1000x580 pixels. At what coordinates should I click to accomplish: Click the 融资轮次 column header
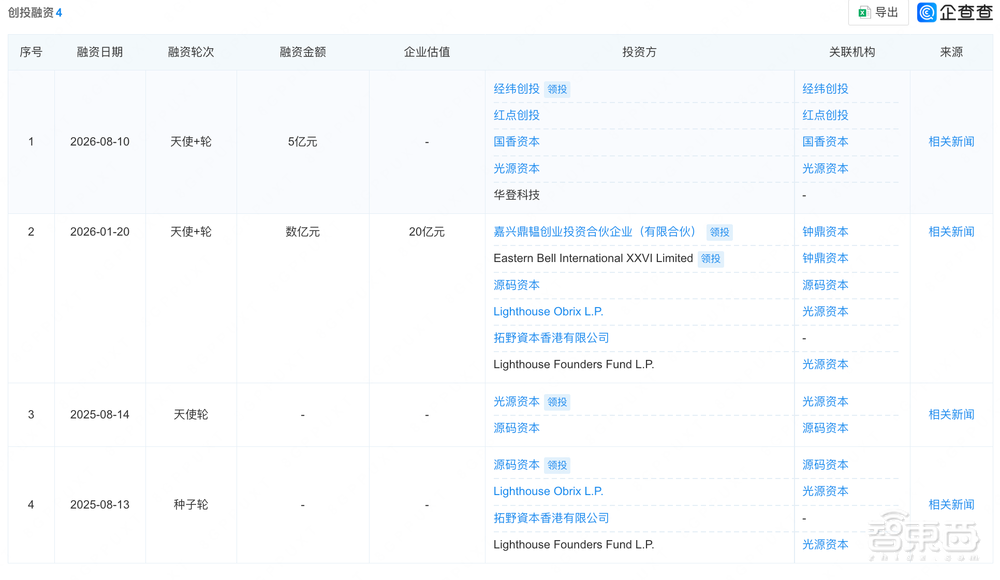[191, 52]
